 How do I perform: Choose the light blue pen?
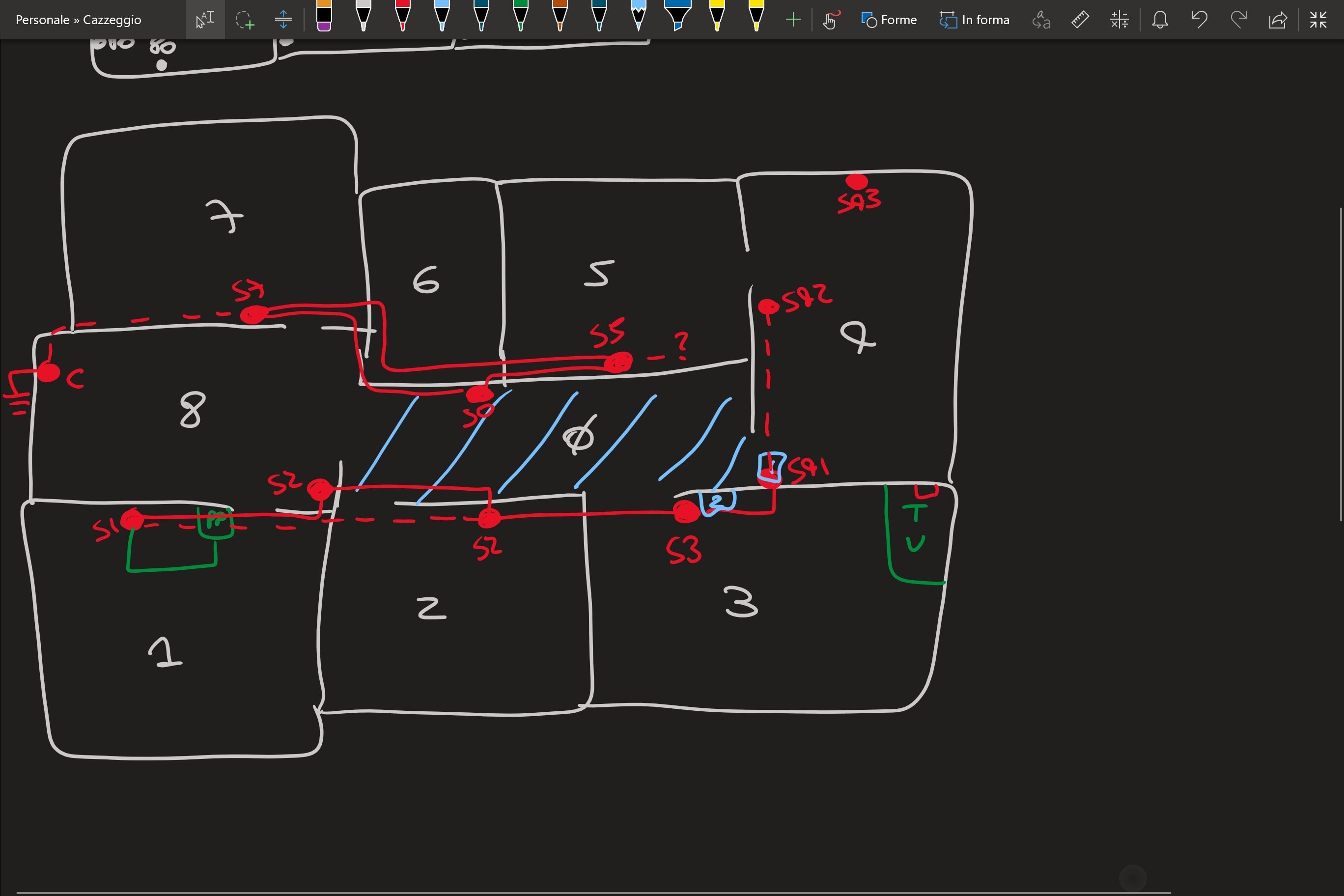(x=442, y=17)
